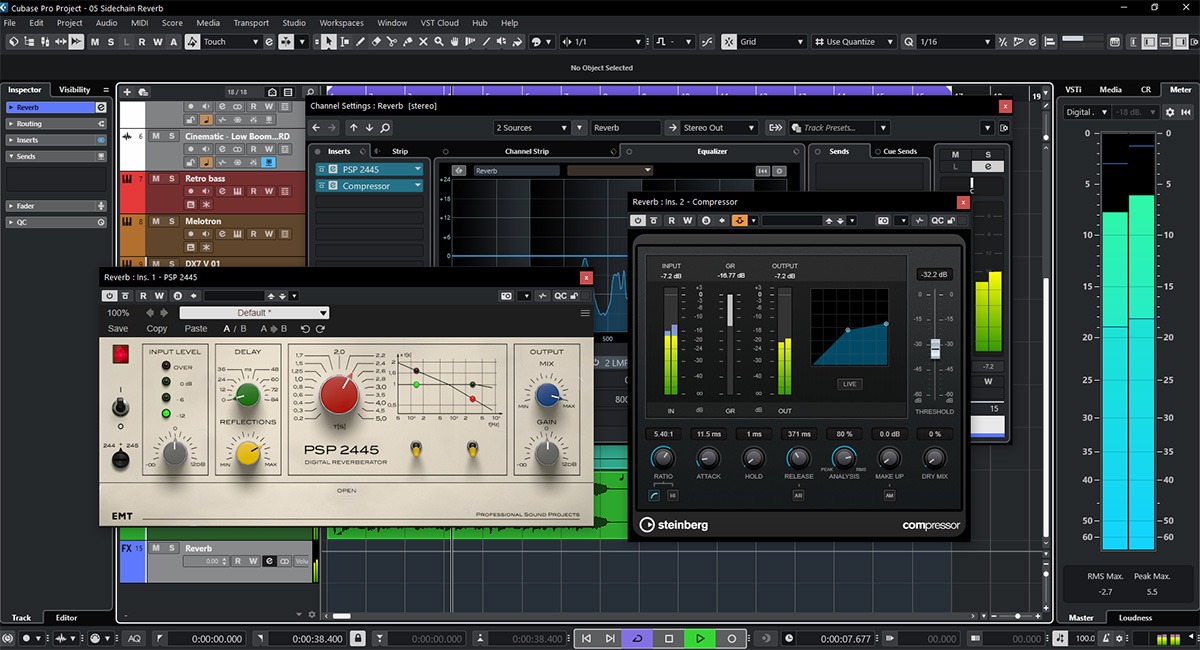Click the Stop transport button
The height and width of the screenshot is (650, 1200).
coord(669,638)
